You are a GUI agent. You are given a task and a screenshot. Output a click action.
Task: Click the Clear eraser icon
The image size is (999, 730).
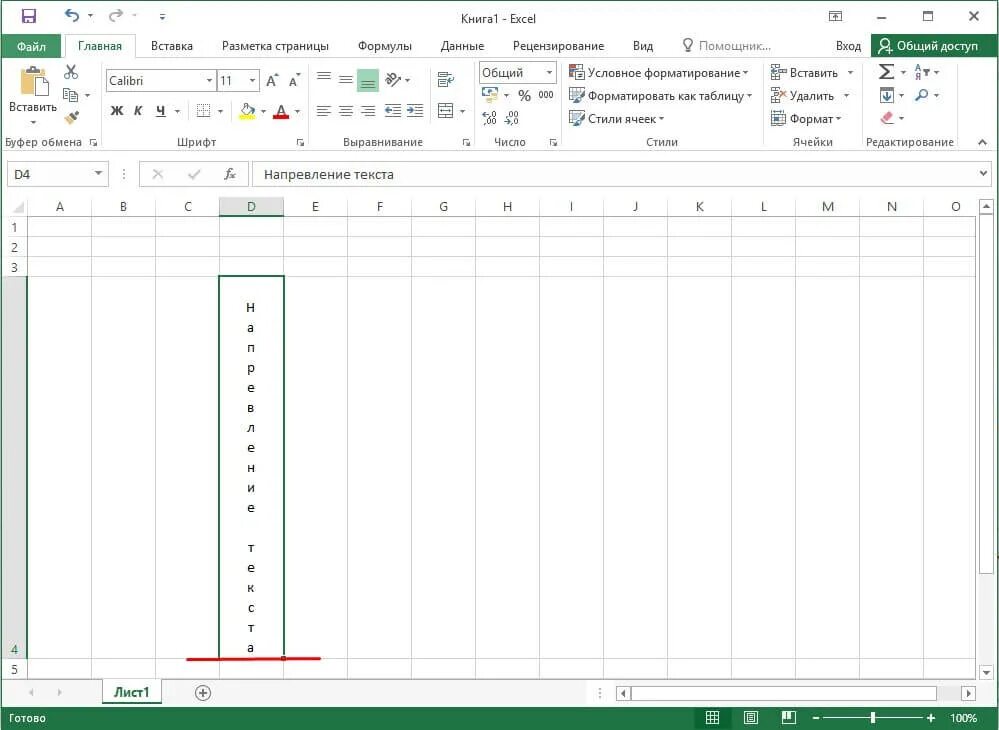886,118
